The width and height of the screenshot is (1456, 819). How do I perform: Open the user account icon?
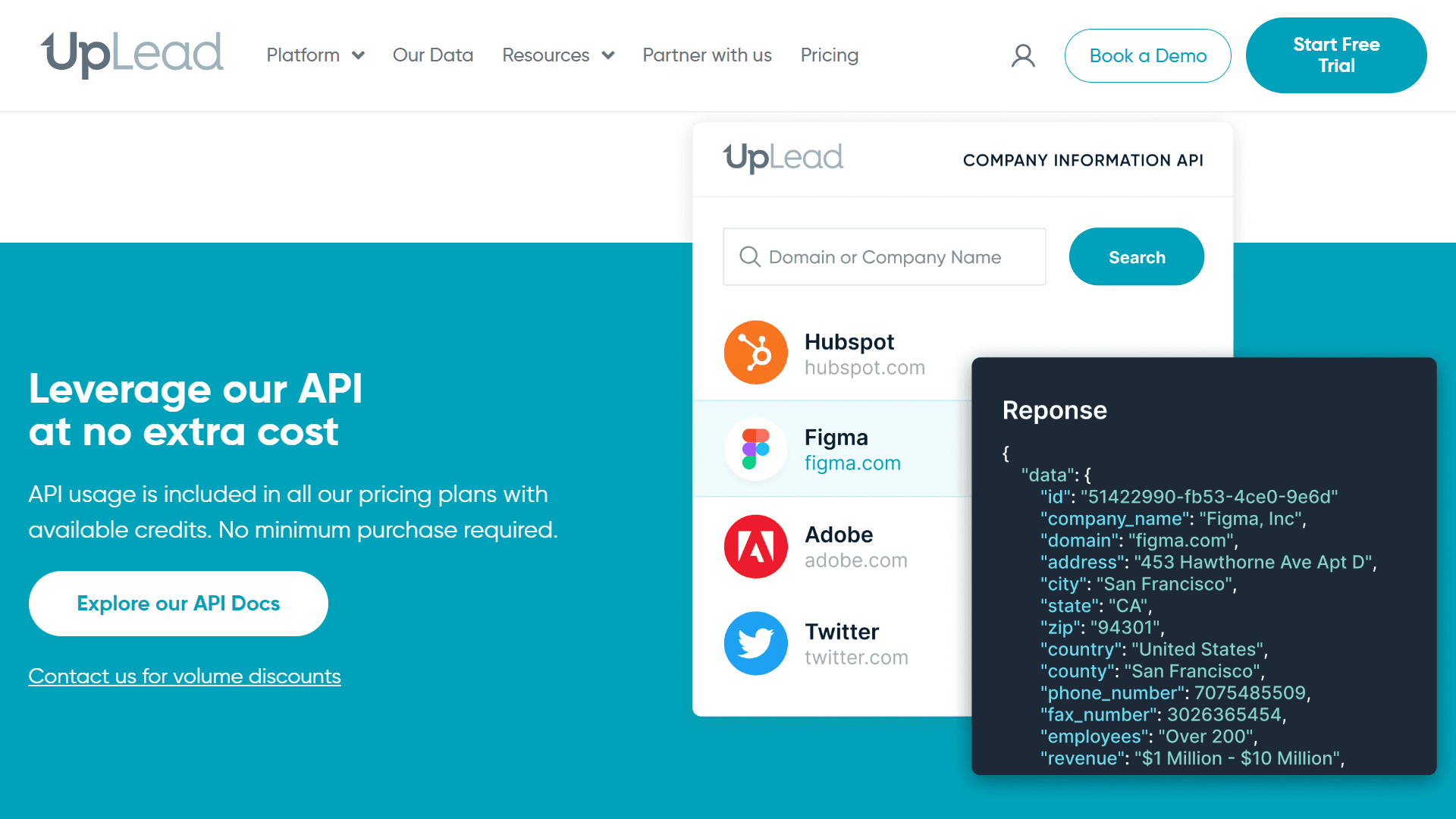tap(1023, 55)
